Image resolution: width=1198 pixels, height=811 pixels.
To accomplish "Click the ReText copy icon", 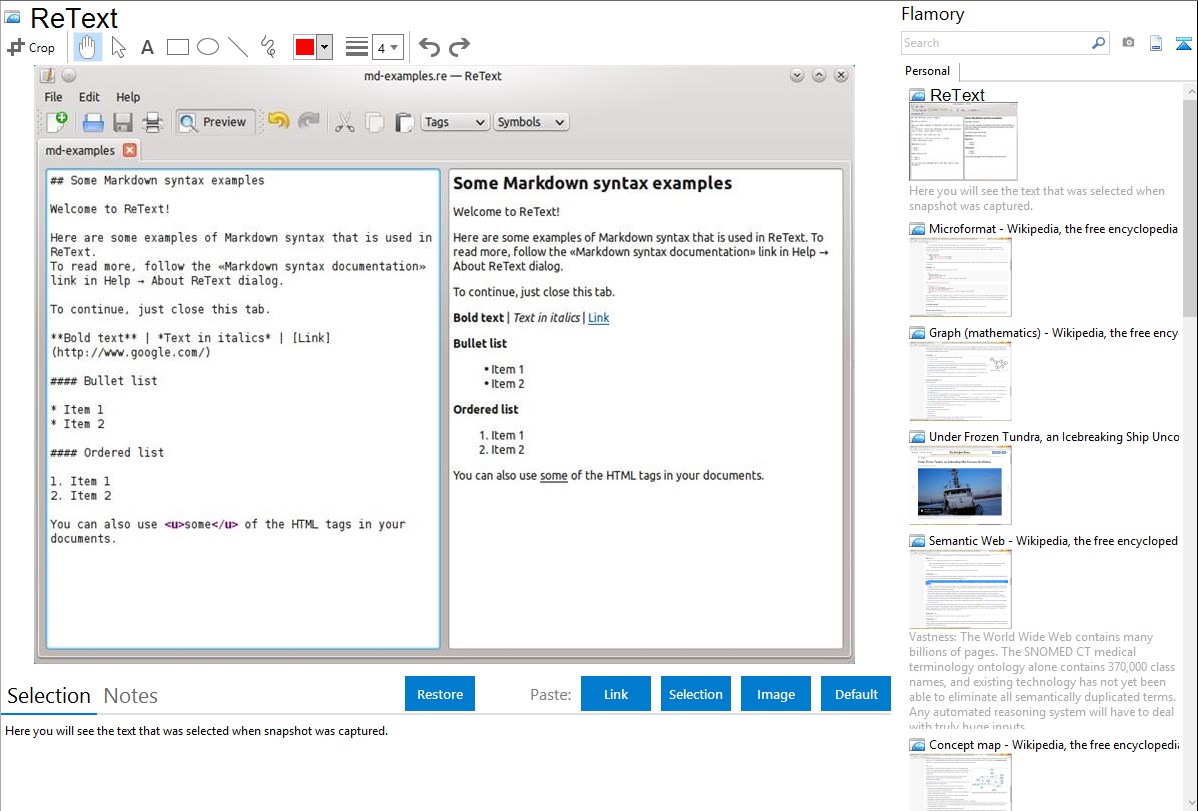I will [x=374, y=122].
